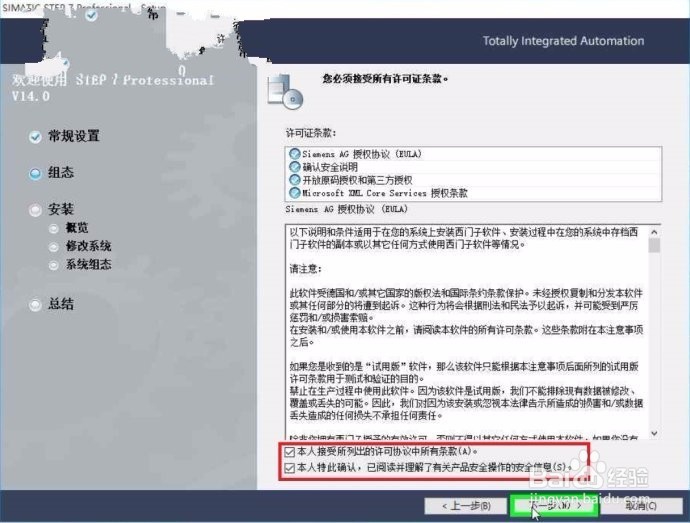This screenshot has width=690, height=523.
Task: Click the step bullet beside 概览
Action: [54, 228]
